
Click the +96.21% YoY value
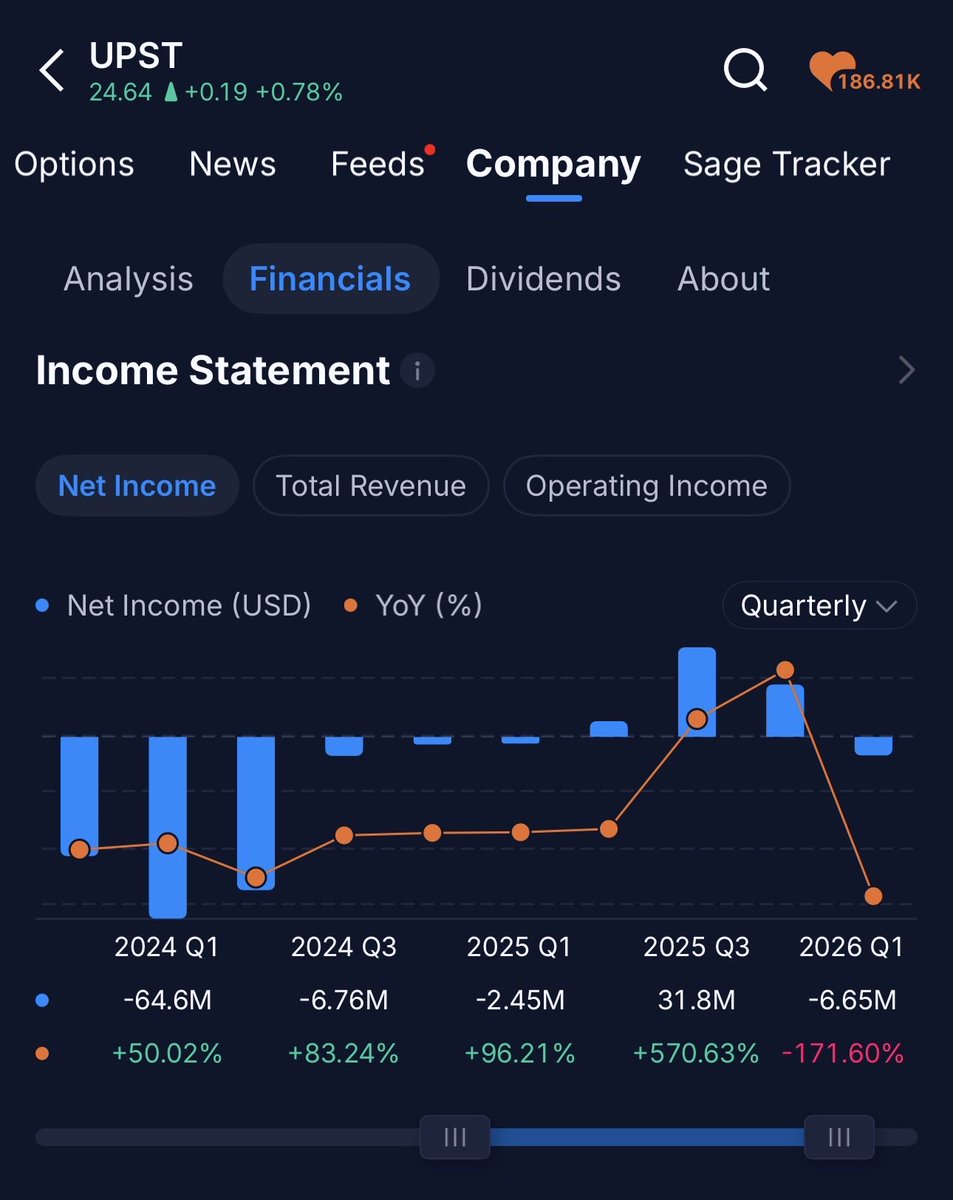tap(520, 1053)
